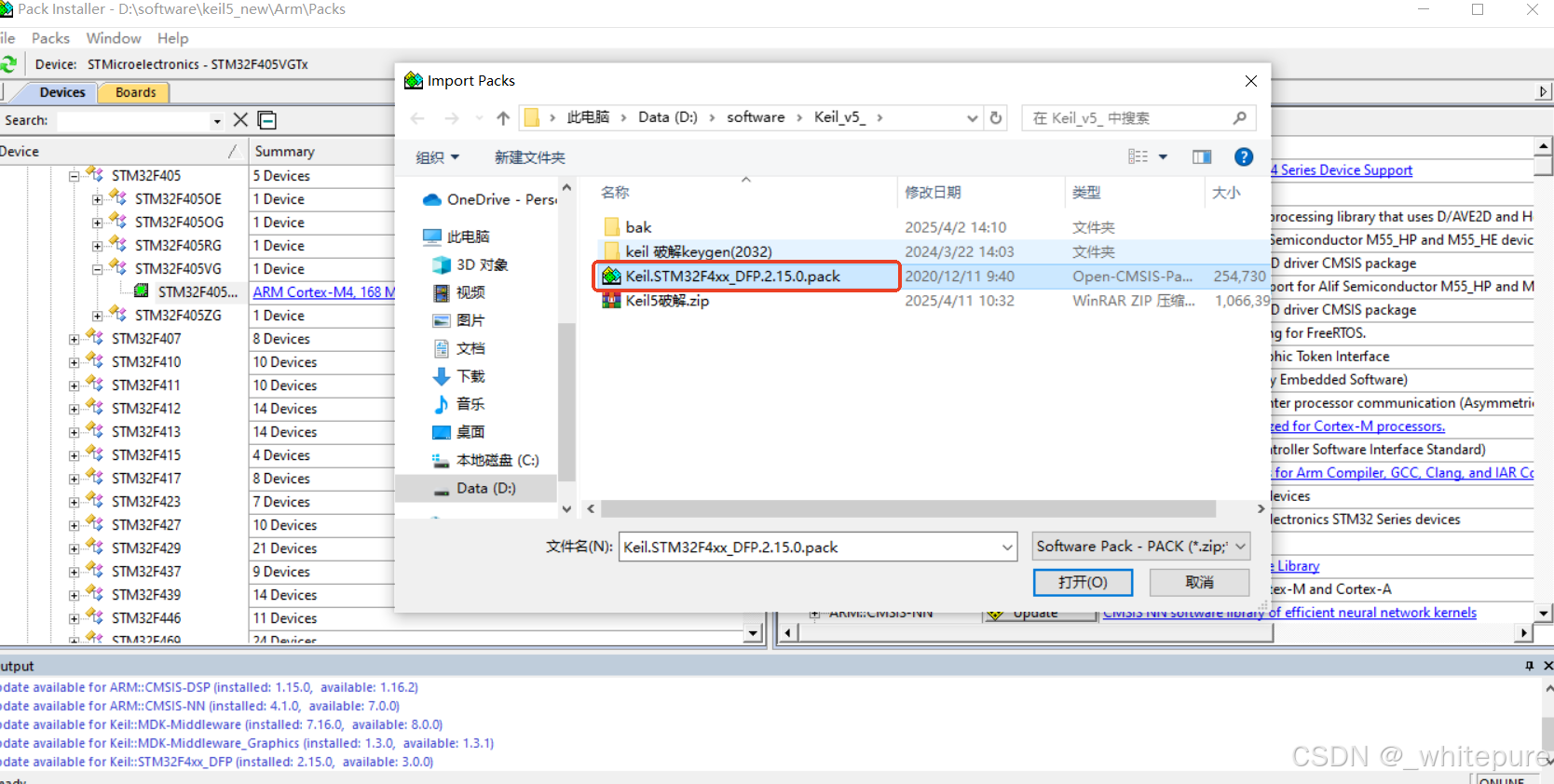Switch to the Devices tab
1554x784 pixels.
tap(62, 92)
